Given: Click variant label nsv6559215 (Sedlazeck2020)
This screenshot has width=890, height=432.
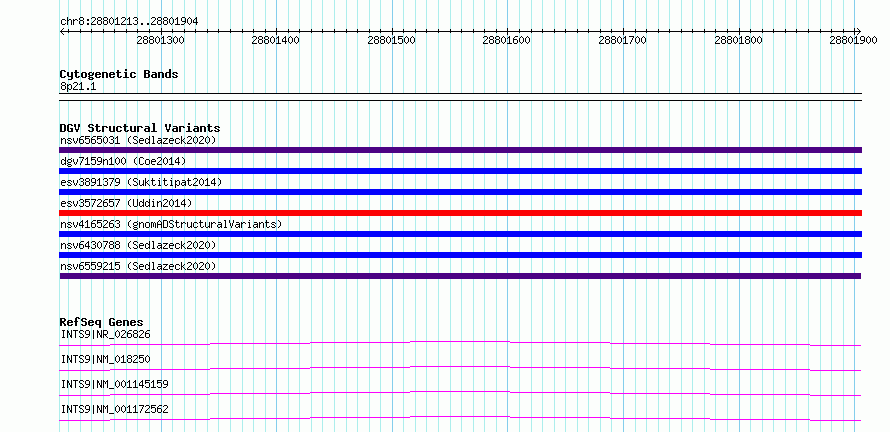Looking at the screenshot, I should [138, 266].
